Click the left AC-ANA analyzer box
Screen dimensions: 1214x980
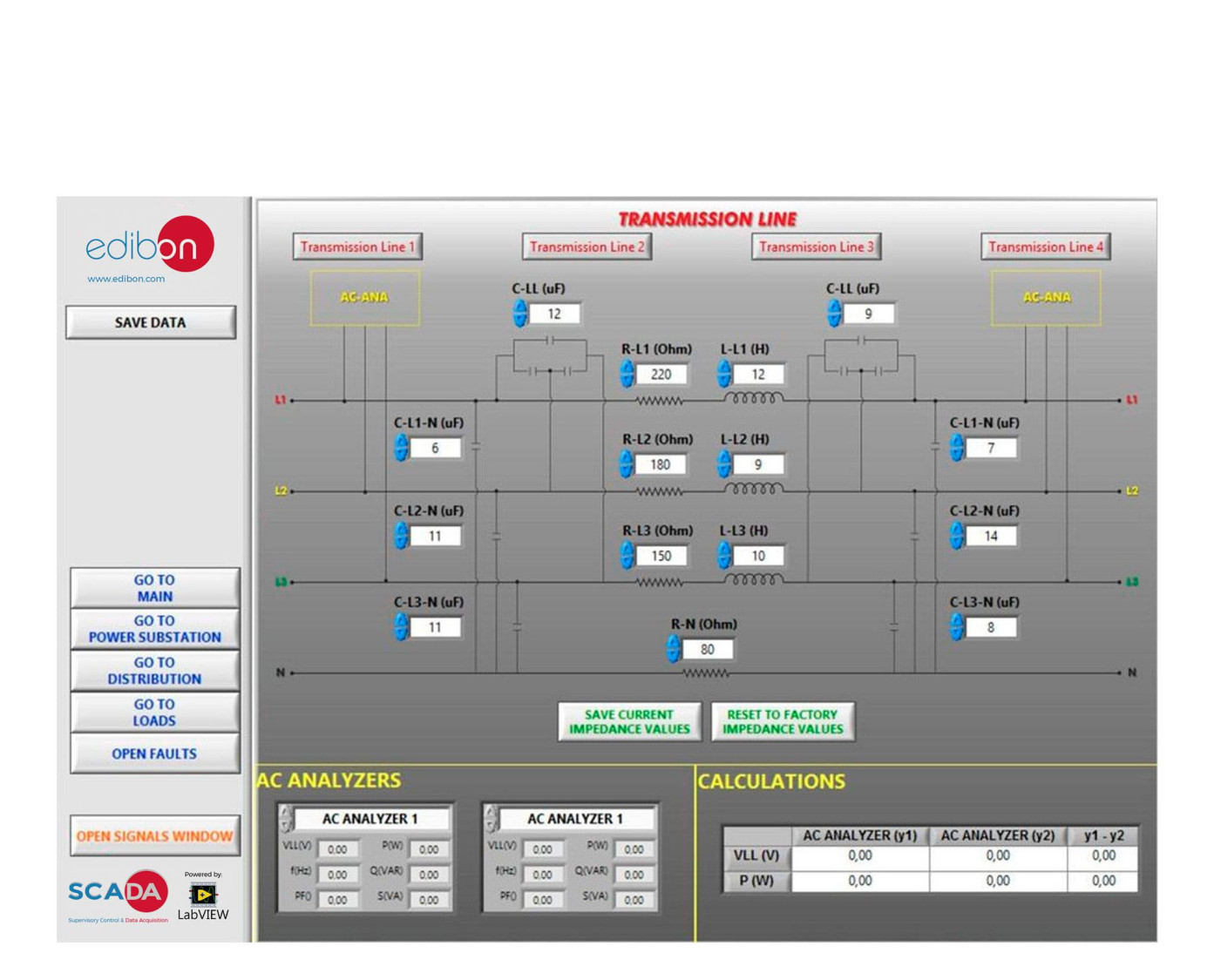[364, 298]
